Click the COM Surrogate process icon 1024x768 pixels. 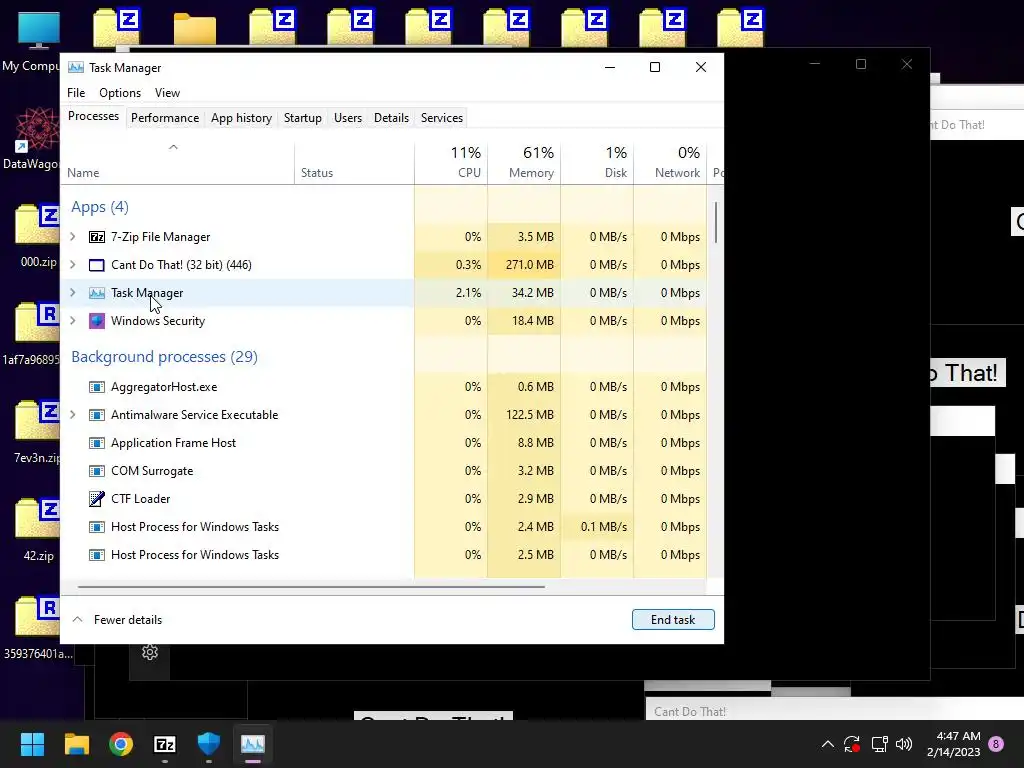point(97,472)
